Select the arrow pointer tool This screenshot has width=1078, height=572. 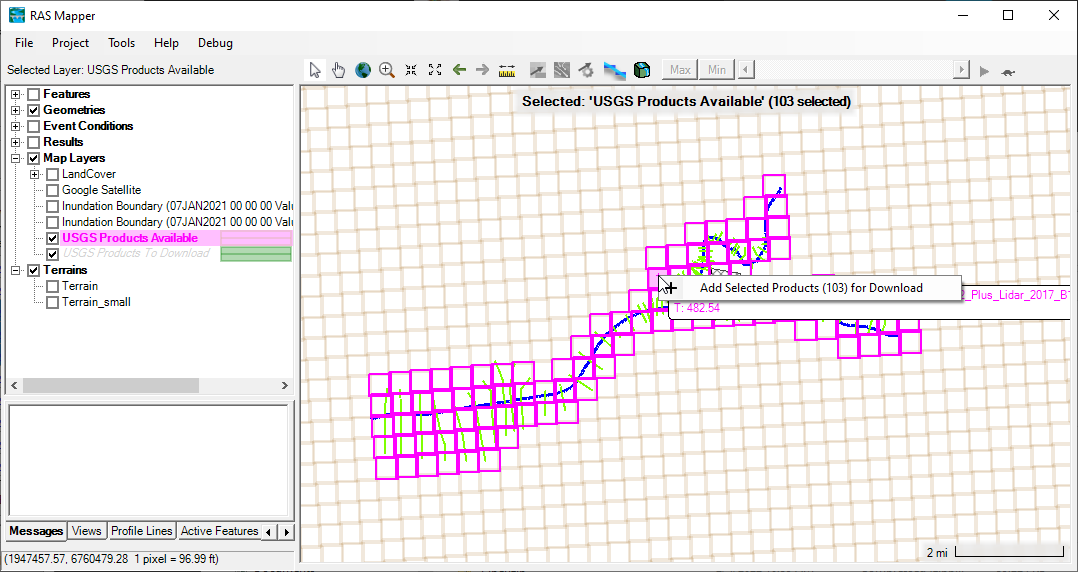[315, 70]
